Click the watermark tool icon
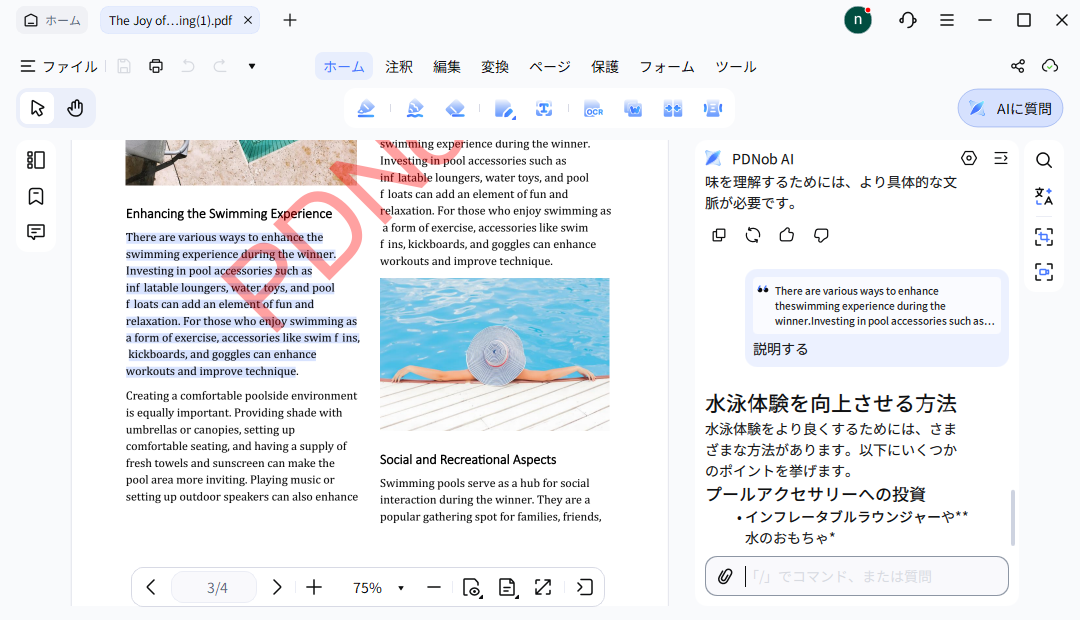 pyautogui.click(x=633, y=108)
